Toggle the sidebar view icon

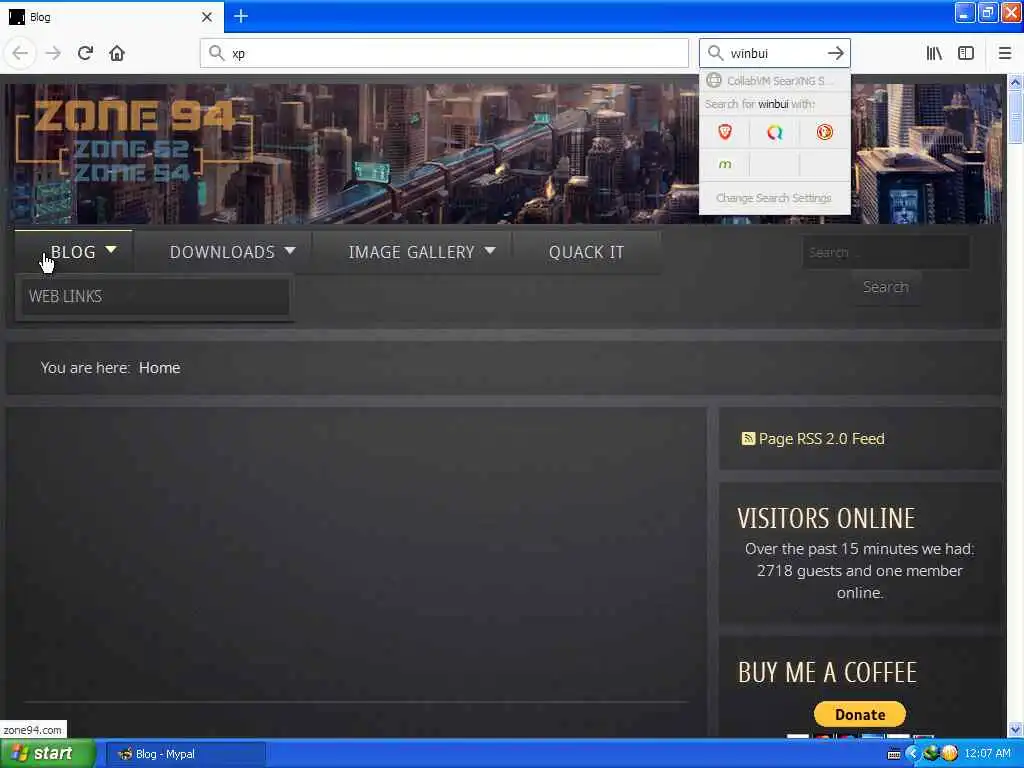point(966,53)
